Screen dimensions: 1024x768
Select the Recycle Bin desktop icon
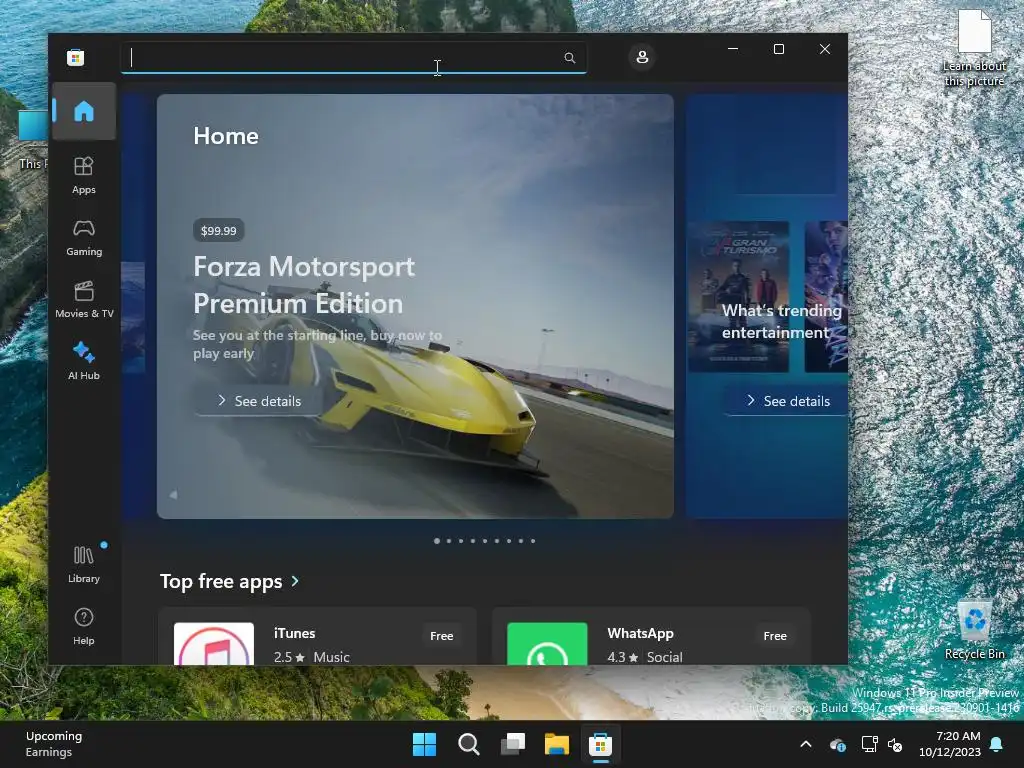point(974,630)
